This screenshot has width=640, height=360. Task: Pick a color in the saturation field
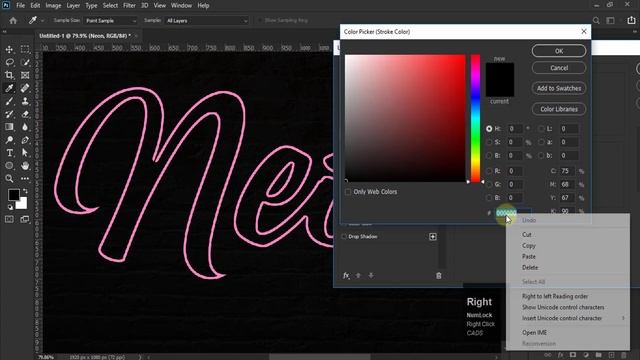[x=405, y=118]
